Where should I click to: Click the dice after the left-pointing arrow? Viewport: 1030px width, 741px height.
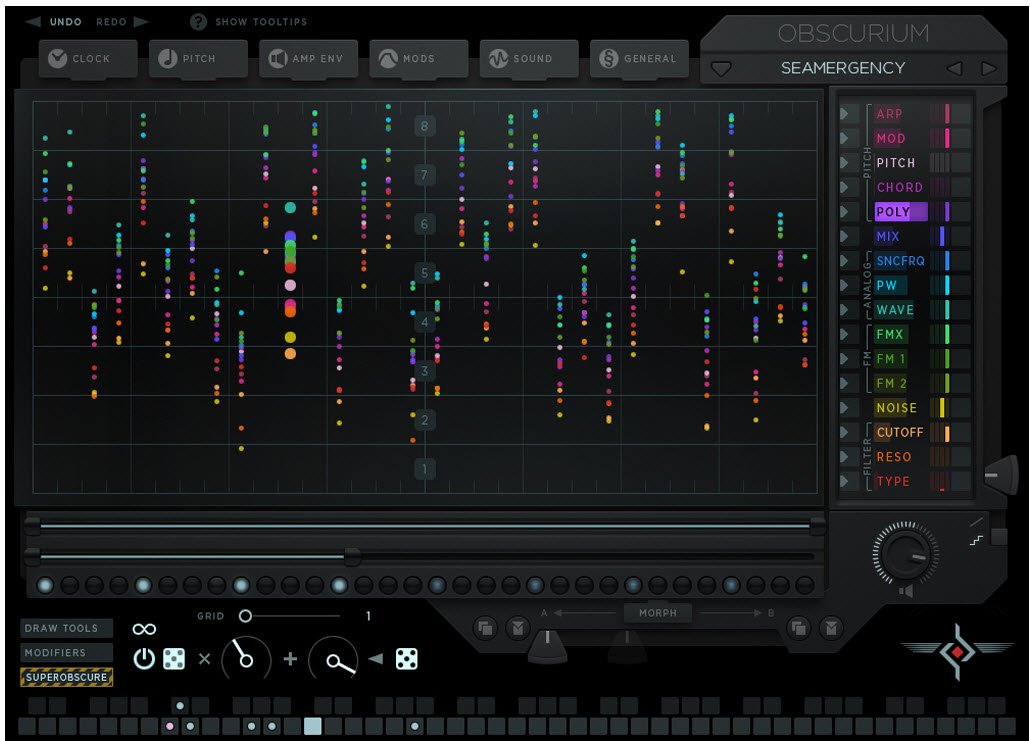[x=407, y=659]
